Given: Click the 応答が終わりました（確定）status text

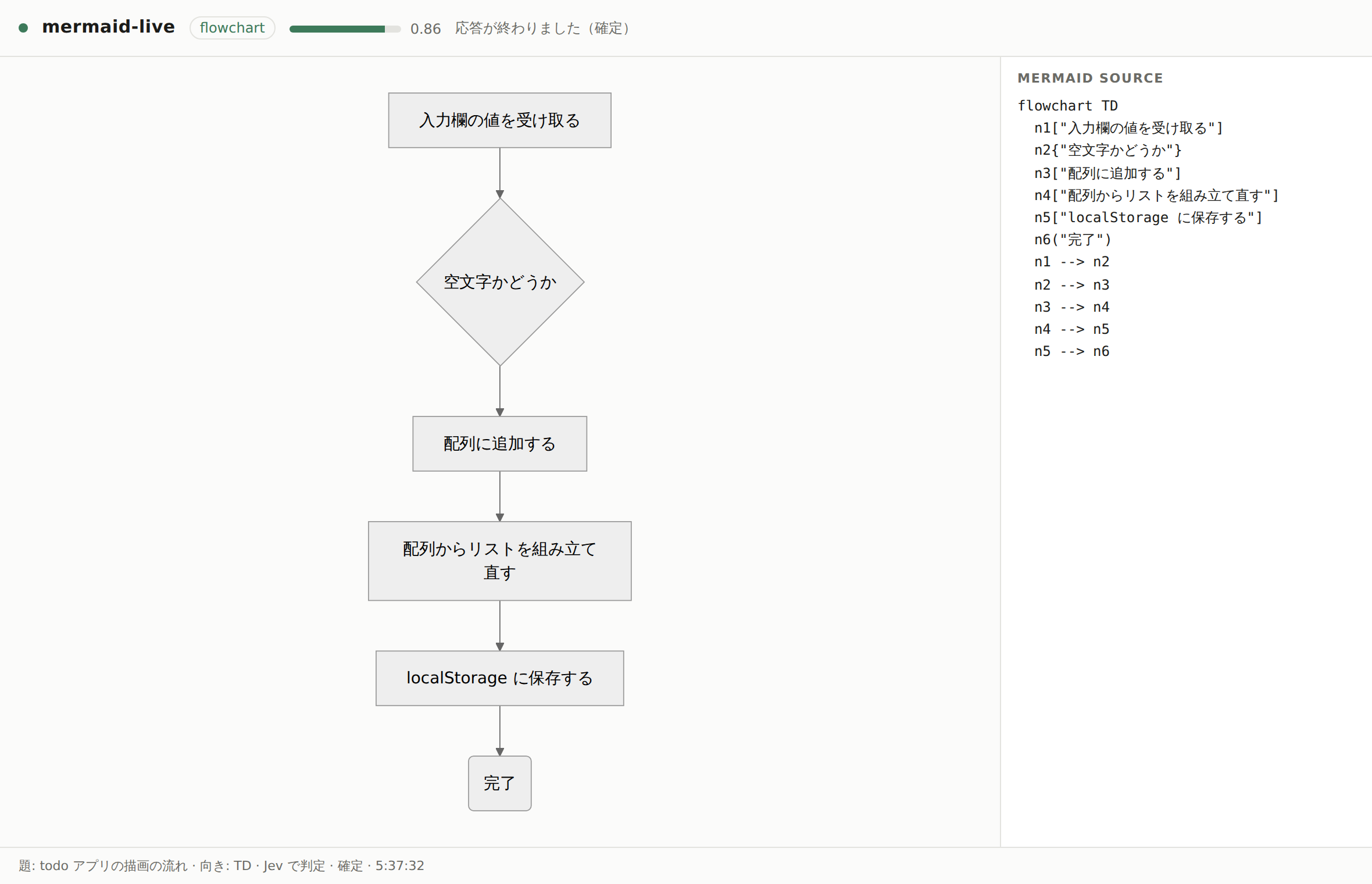Looking at the screenshot, I should pyautogui.click(x=542, y=28).
